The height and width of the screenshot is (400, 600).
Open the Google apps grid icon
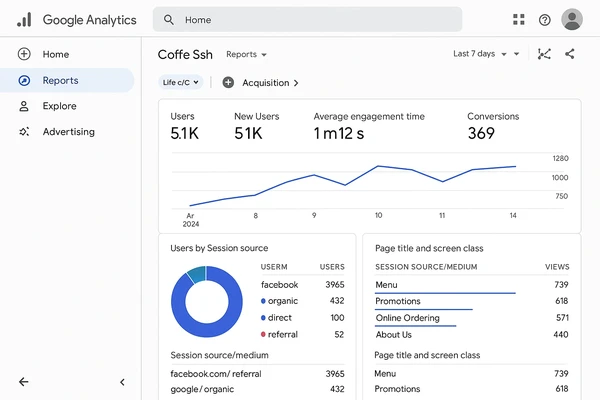pos(518,20)
